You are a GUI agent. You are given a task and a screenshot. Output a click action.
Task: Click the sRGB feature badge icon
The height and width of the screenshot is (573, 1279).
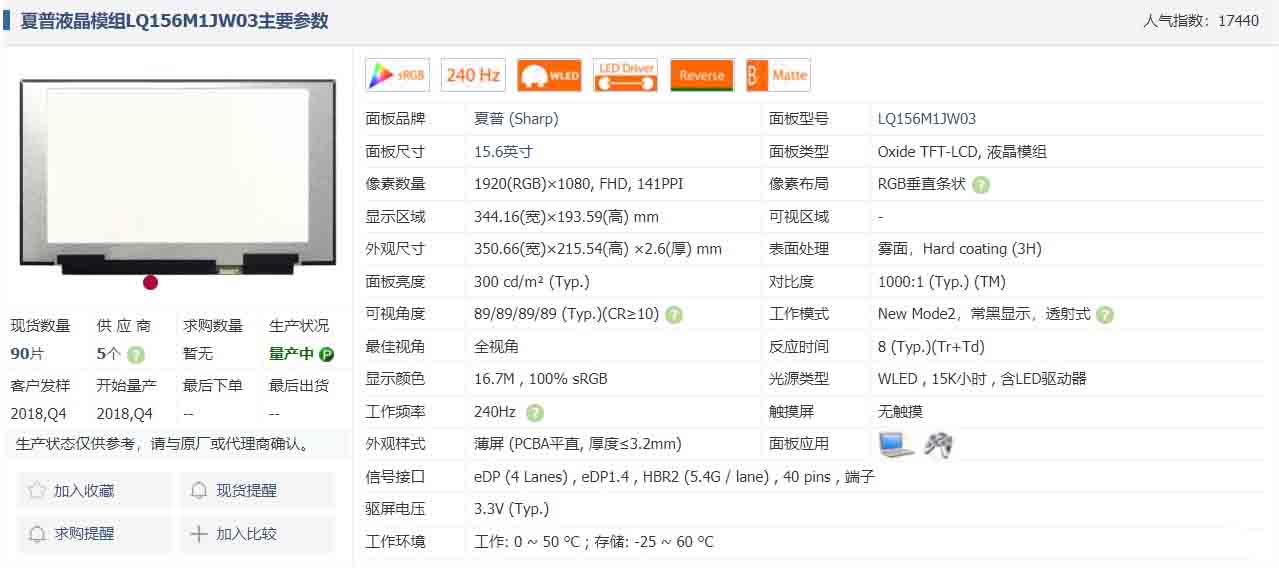coord(397,75)
